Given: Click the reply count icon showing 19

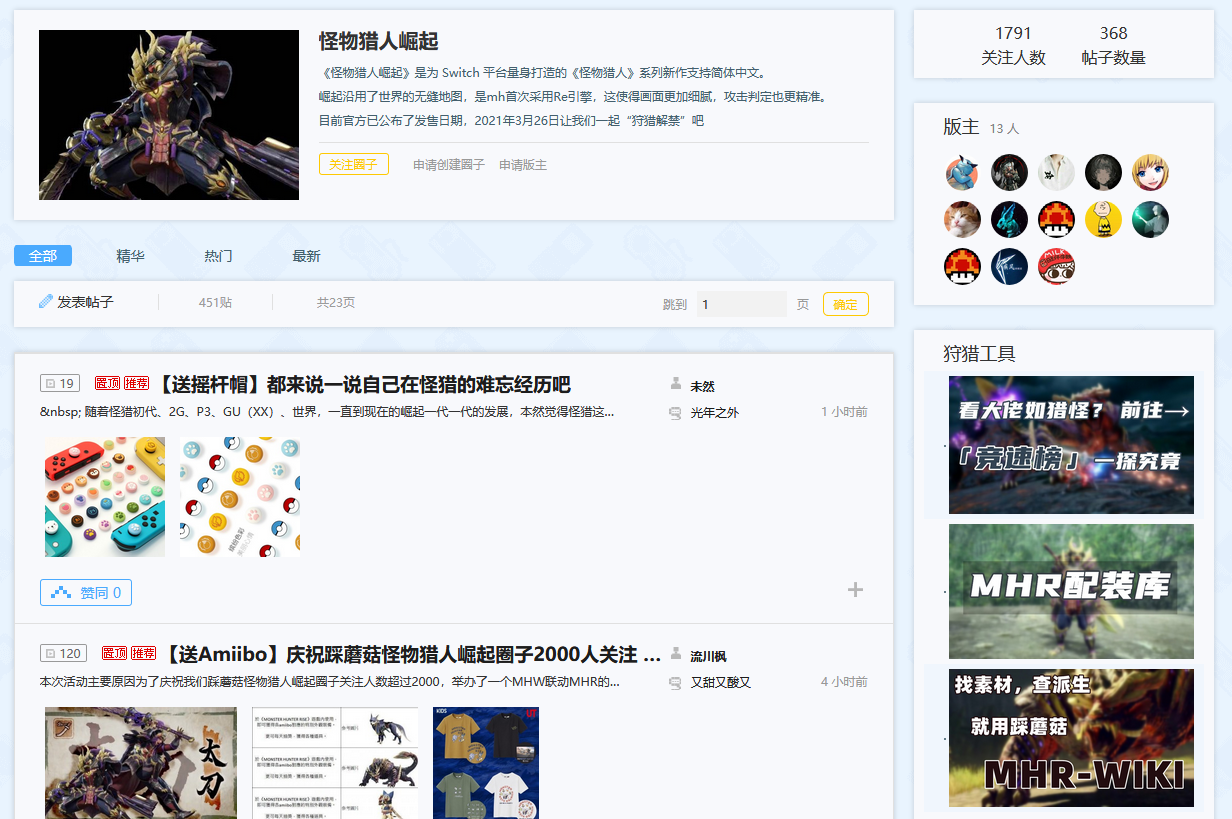Looking at the screenshot, I should click(x=60, y=383).
